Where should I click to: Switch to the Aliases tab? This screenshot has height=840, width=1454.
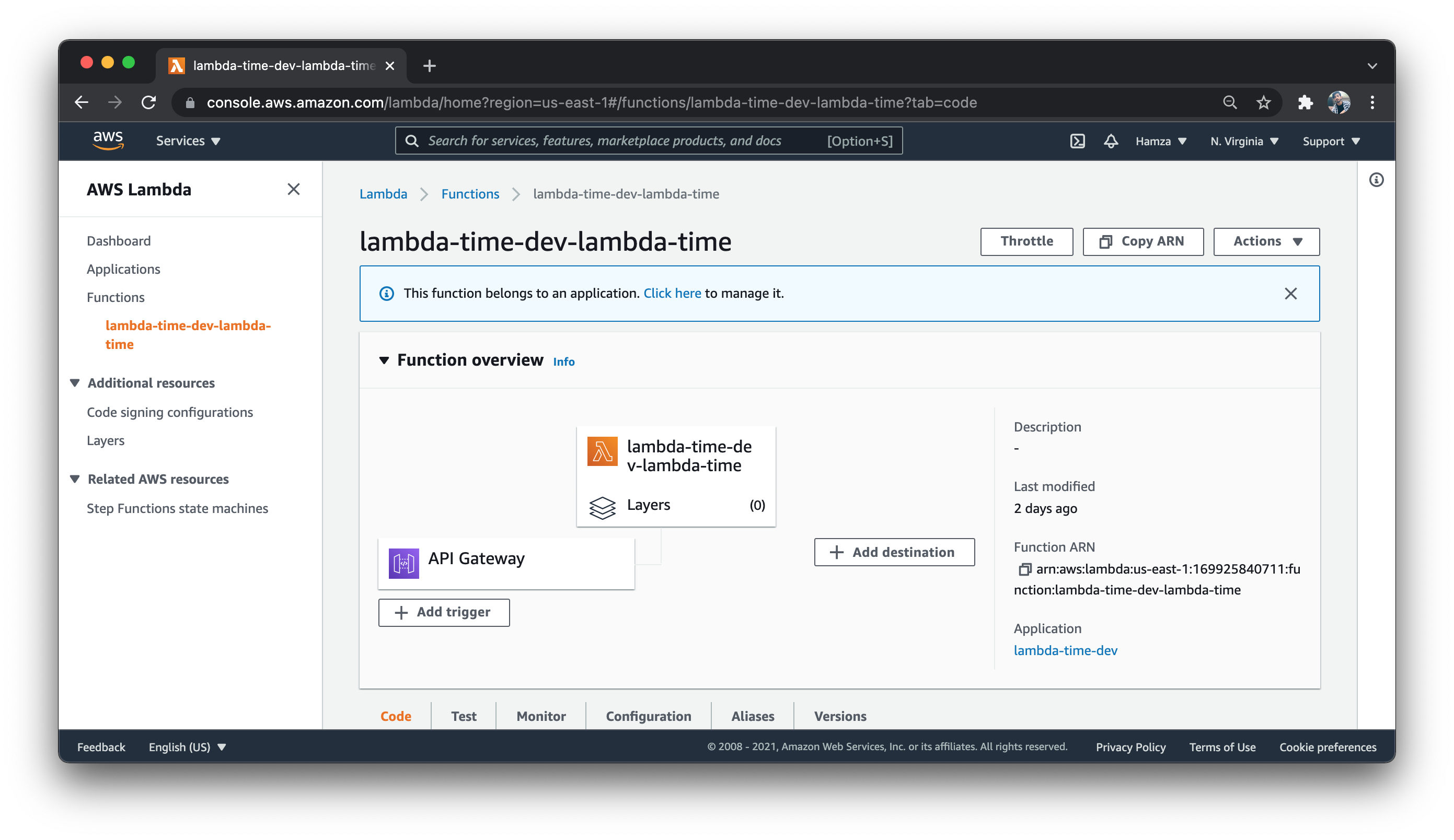(753, 716)
